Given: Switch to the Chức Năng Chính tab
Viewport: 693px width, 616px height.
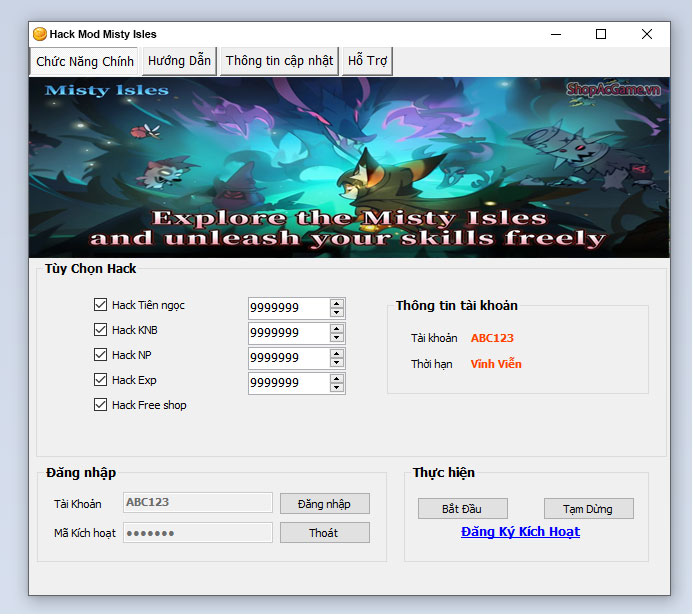Looking at the screenshot, I should click(x=84, y=61).
